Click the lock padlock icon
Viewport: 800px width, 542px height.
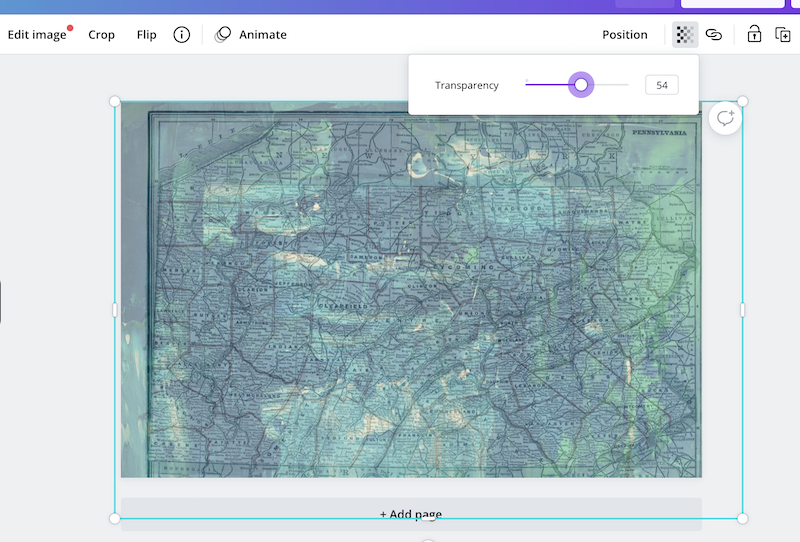(754, 34)
